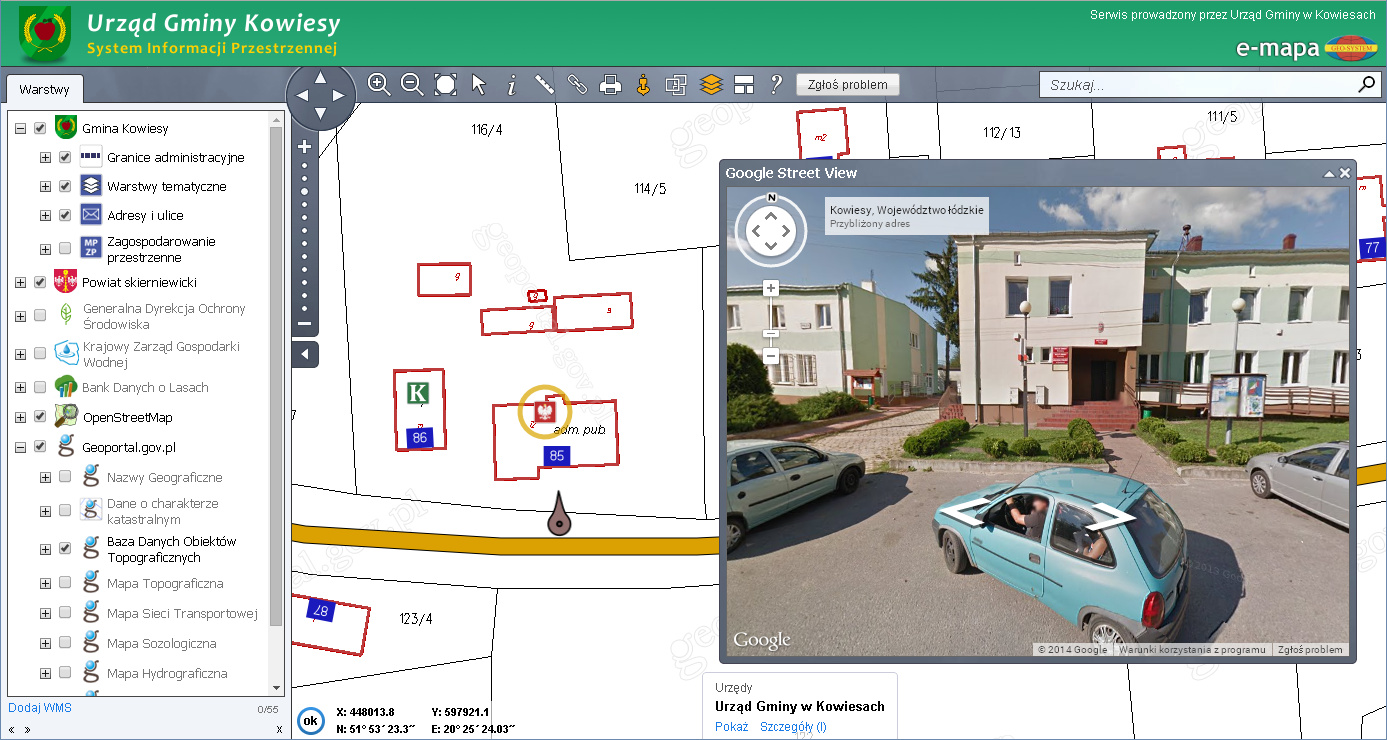Pan the map up with arrow
1387x740 pixels.
320,76
